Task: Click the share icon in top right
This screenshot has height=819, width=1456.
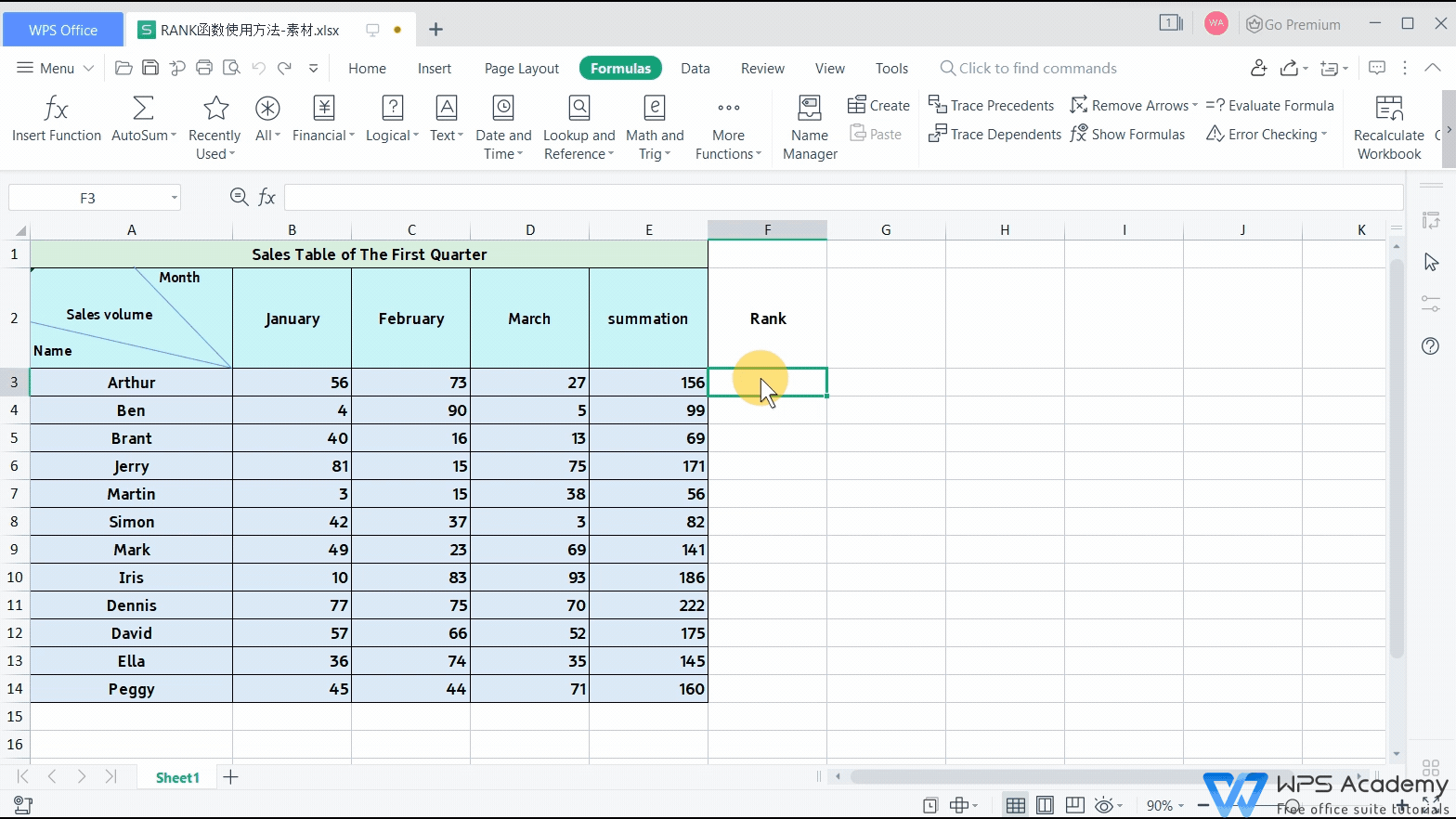Action: tap(1289, 68)
